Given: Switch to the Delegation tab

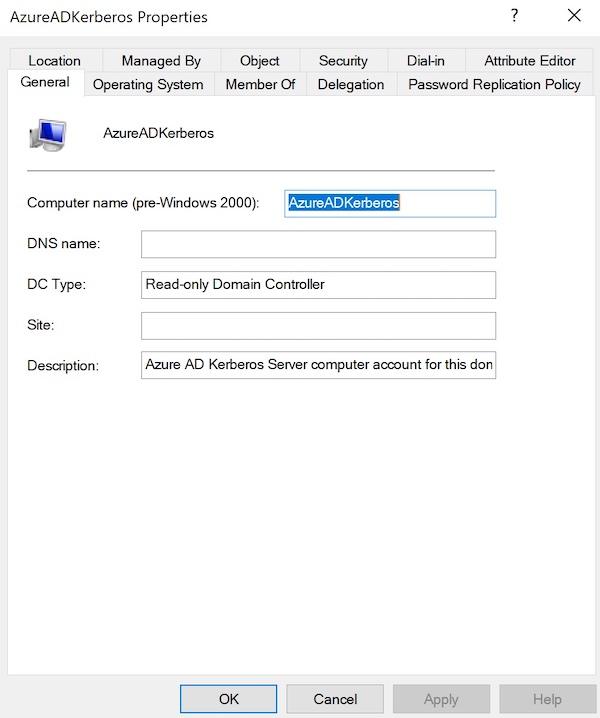Looking at the screenshot, I should click(351, 84).
